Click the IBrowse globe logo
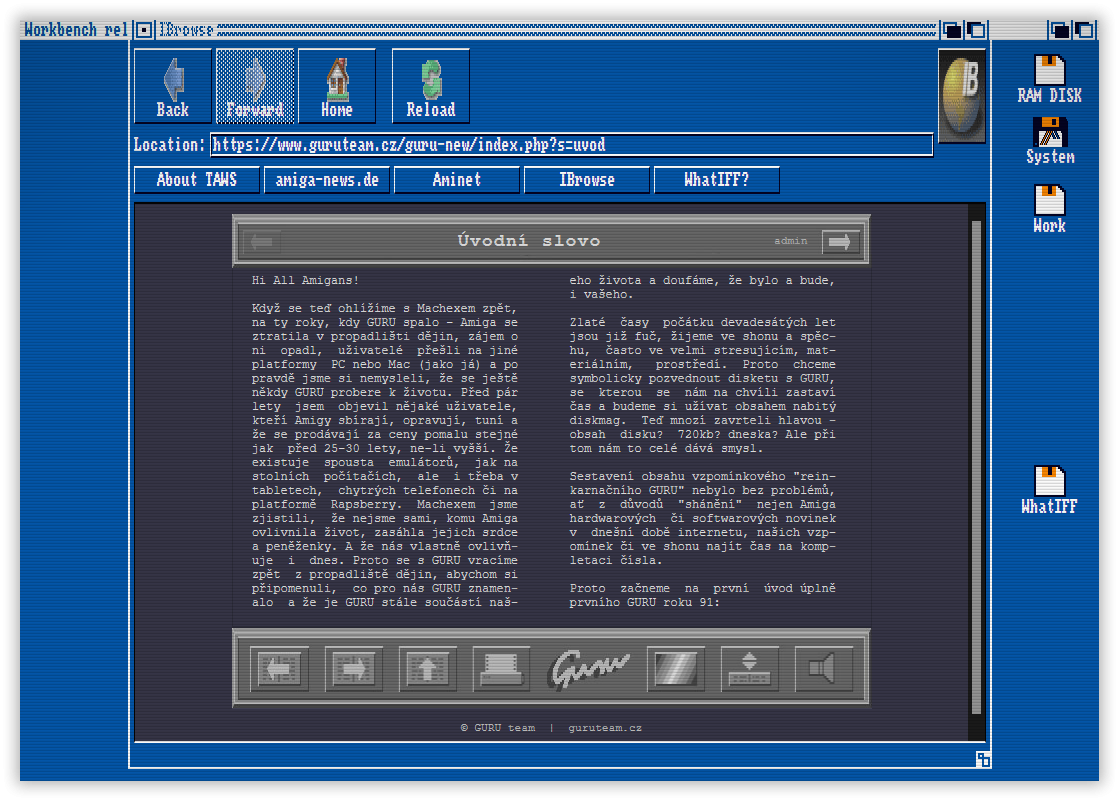 coord(962,96)
